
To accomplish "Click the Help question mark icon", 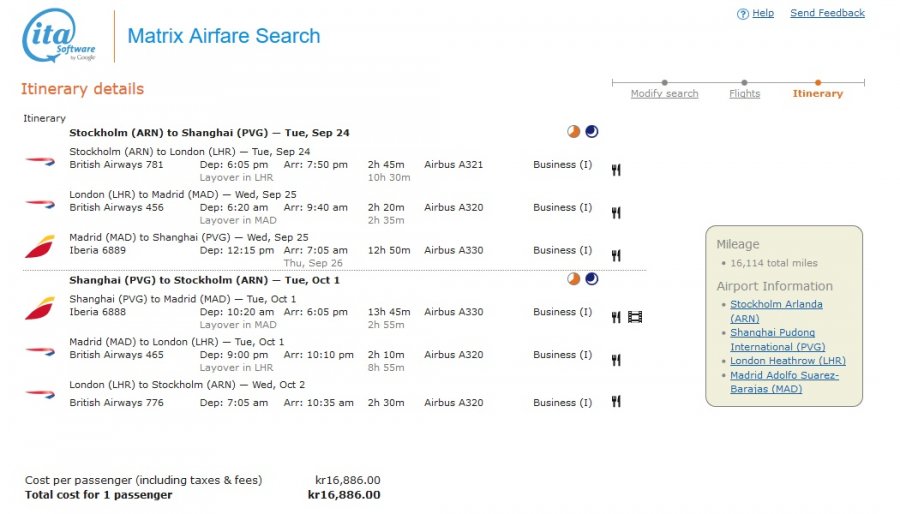I will point(743,14).
